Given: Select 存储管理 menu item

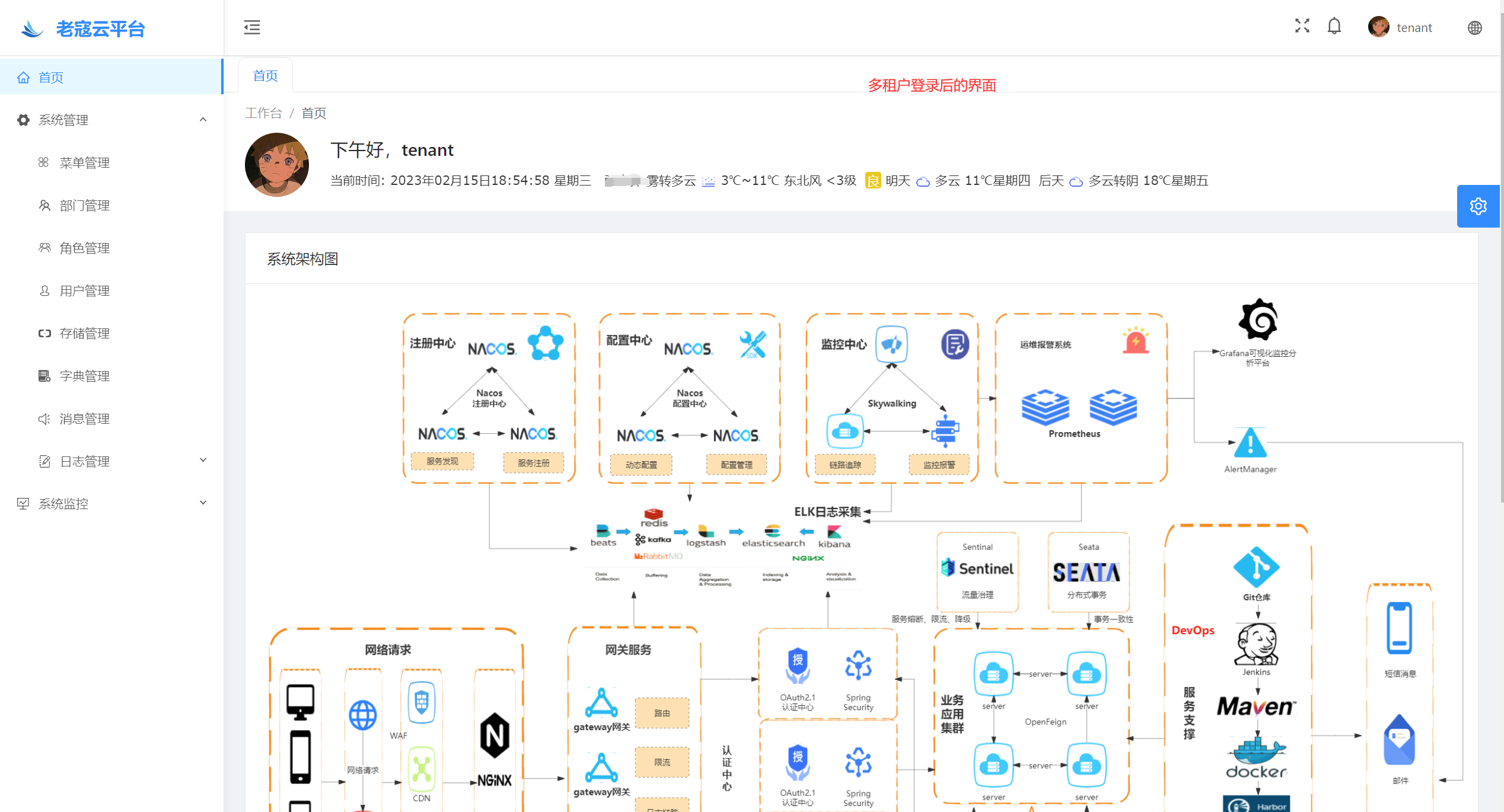Looking at the screenshot, I should pyautogui.click(x=84, y=334).
